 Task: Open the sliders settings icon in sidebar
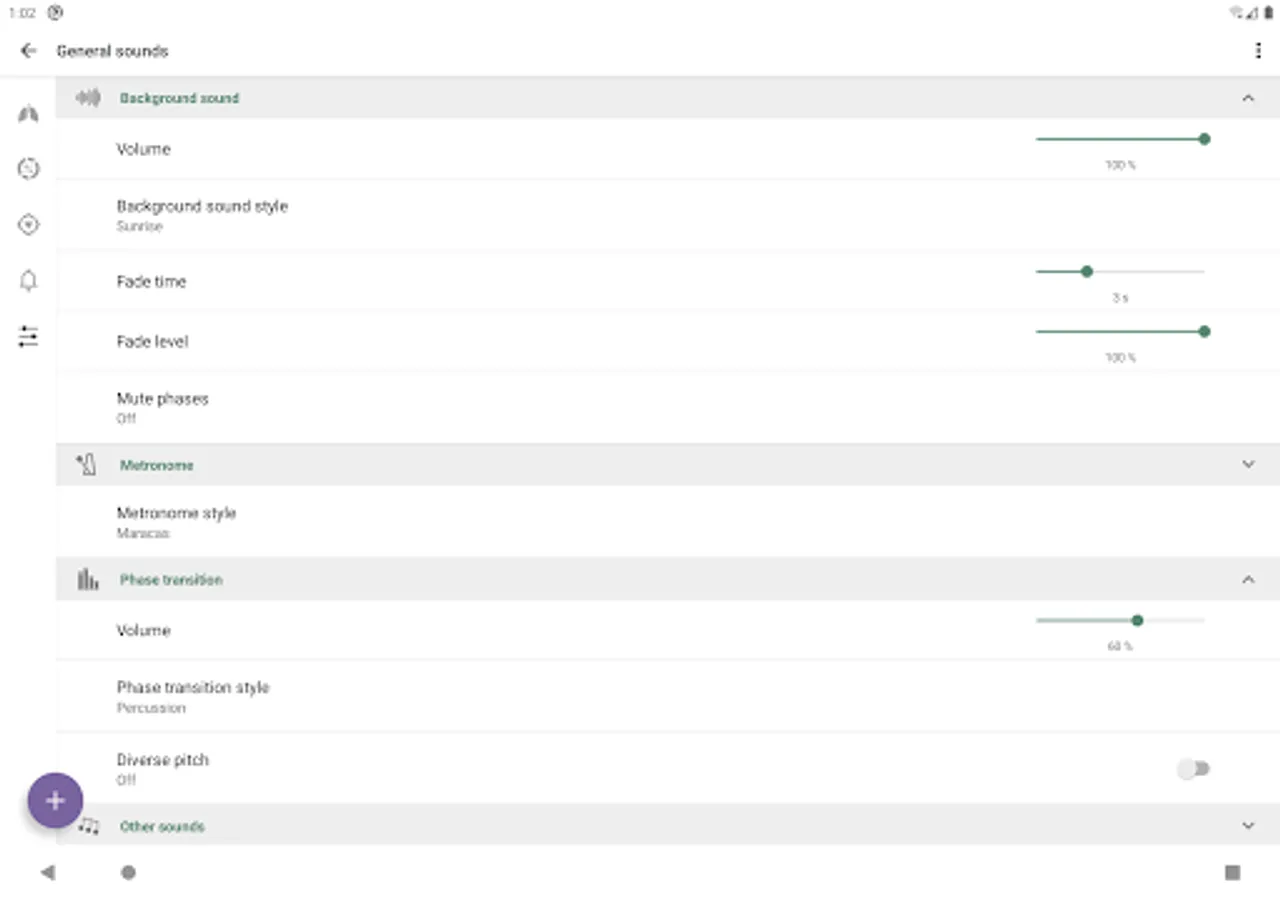tap(28, 337)
